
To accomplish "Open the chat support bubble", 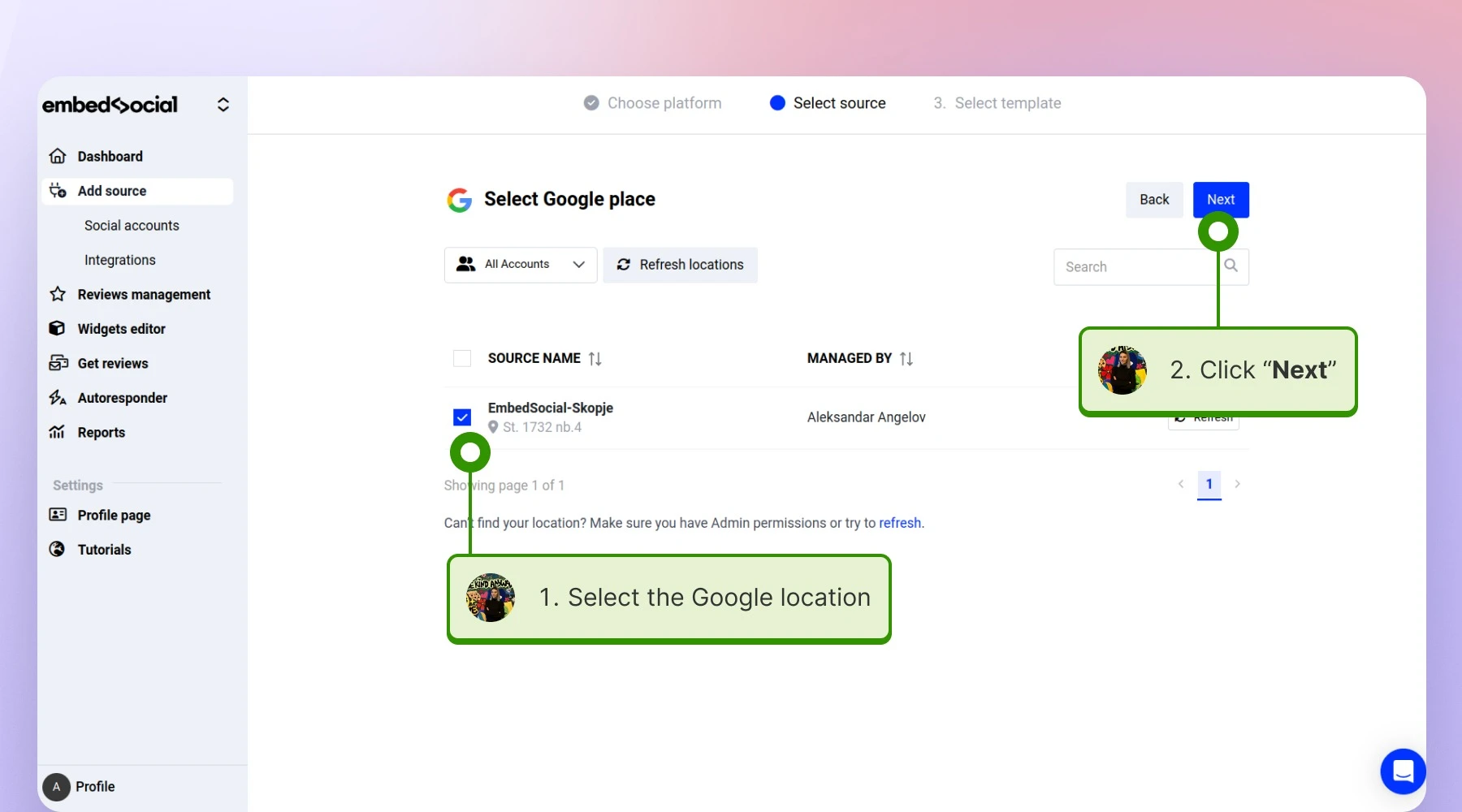I will (1403, 771).
